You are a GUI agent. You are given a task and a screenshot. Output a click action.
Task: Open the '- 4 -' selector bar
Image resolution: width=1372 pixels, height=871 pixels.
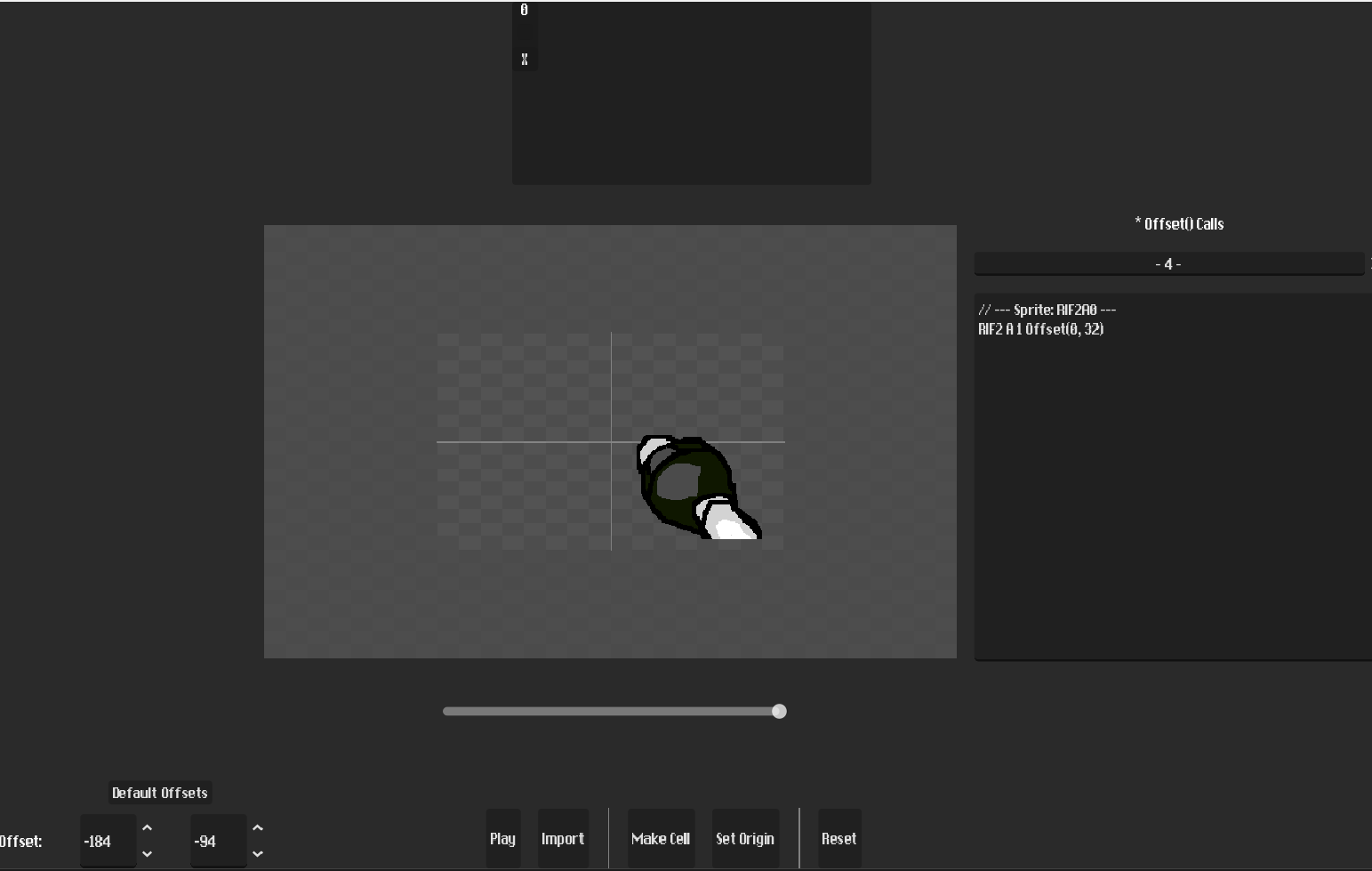1168,264
